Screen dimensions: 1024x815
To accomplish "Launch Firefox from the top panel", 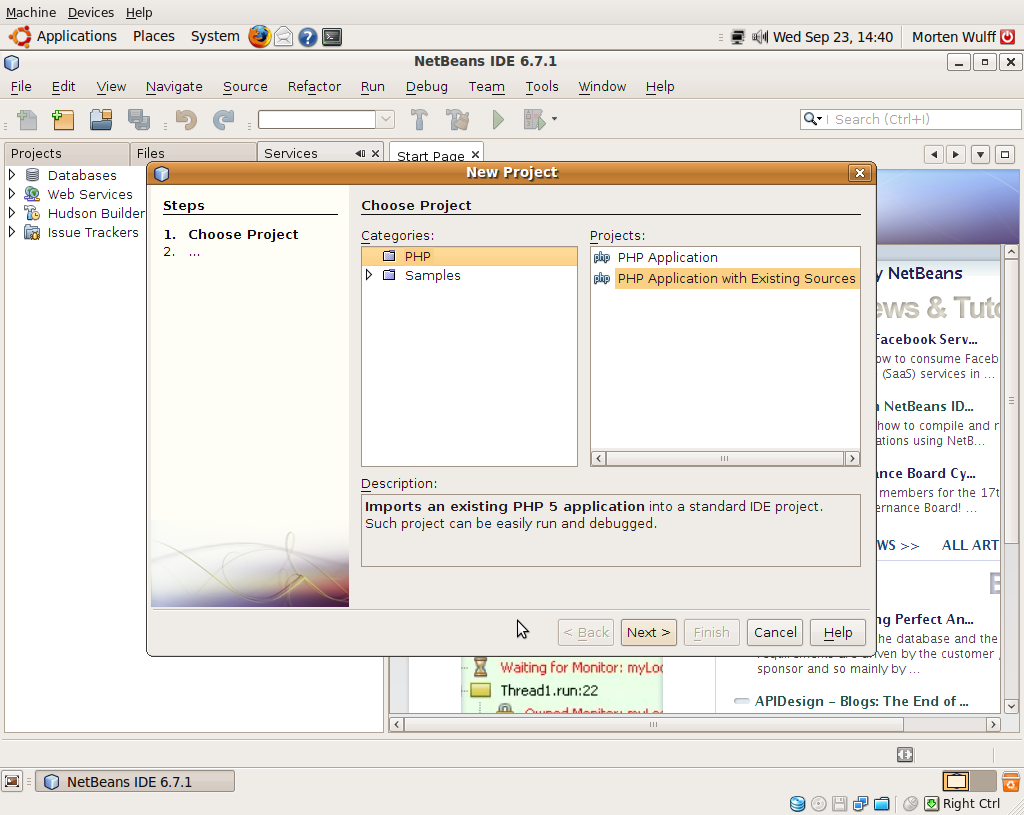I will click(259, 37).
